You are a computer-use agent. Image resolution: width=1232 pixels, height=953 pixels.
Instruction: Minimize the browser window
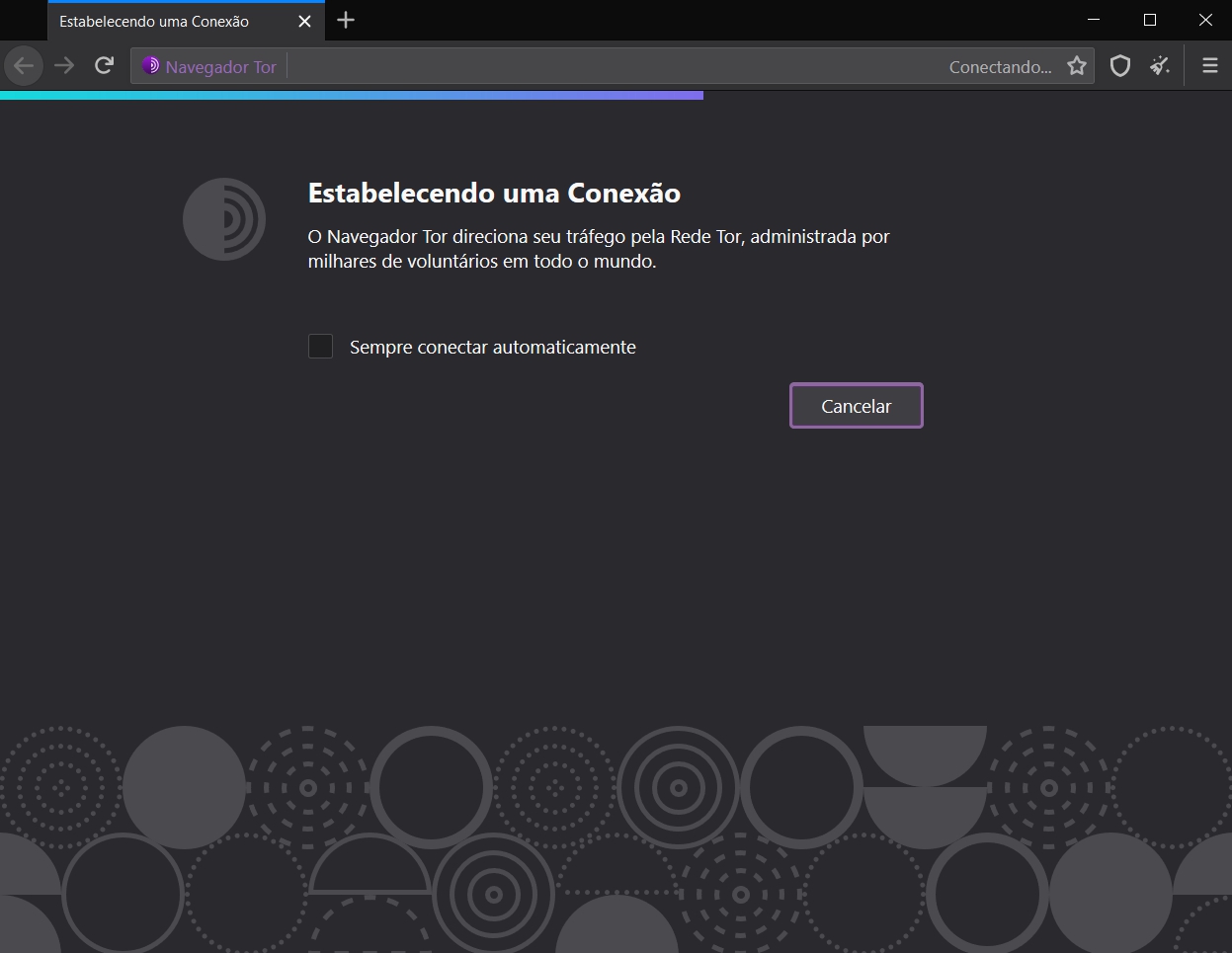[x=1094, y=20]
